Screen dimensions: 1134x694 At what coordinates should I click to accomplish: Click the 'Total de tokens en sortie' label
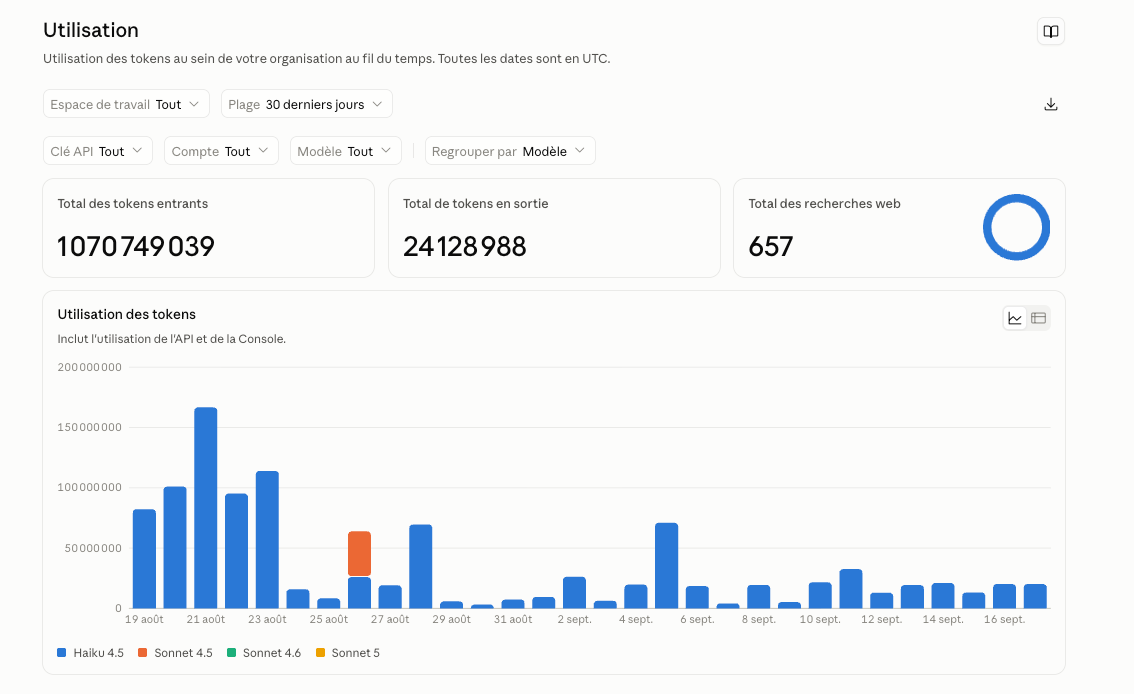[x=475, y=204]
